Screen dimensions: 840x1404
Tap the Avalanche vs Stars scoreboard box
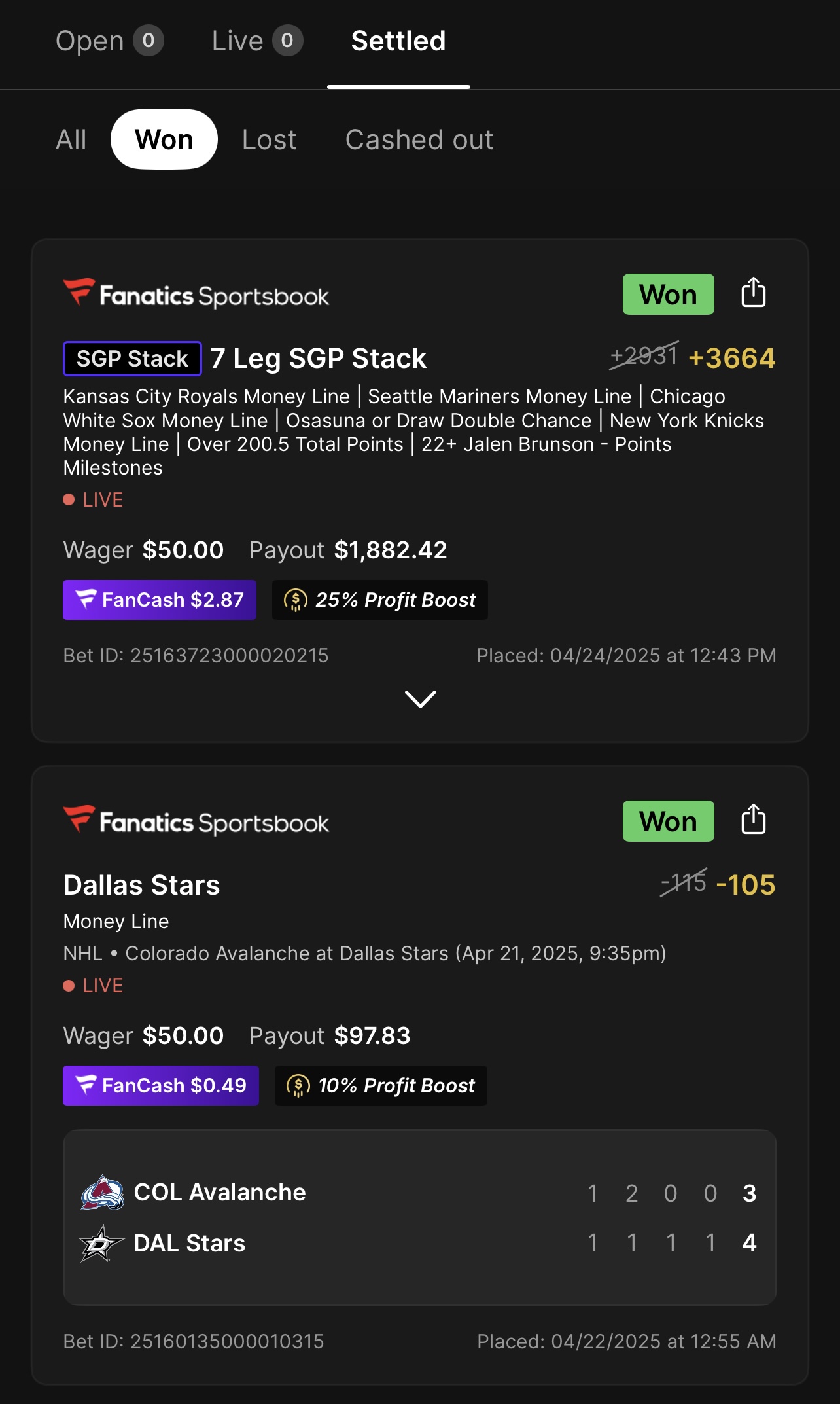point(420,1217)
